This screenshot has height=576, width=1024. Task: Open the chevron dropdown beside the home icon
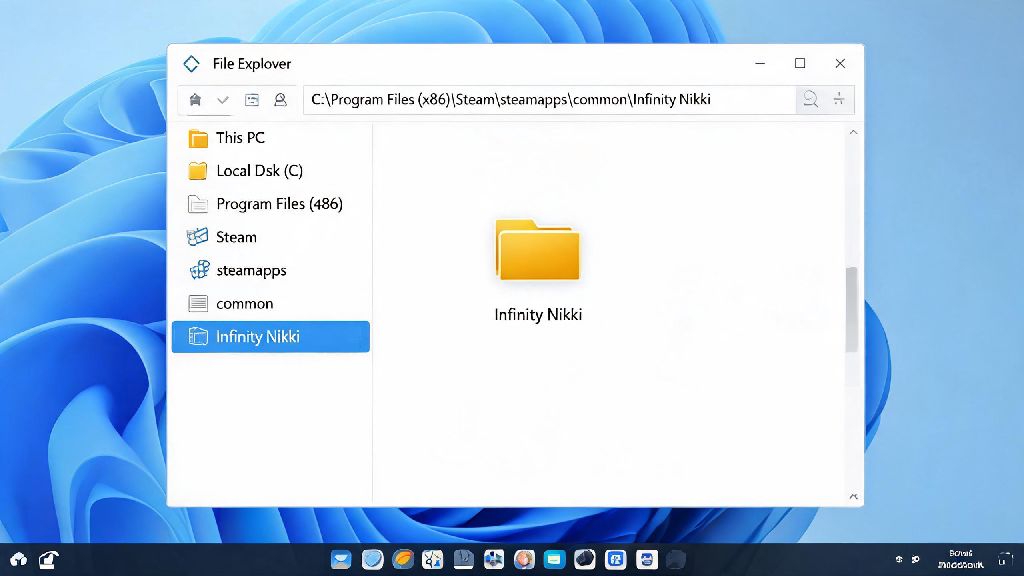(223, 100)
